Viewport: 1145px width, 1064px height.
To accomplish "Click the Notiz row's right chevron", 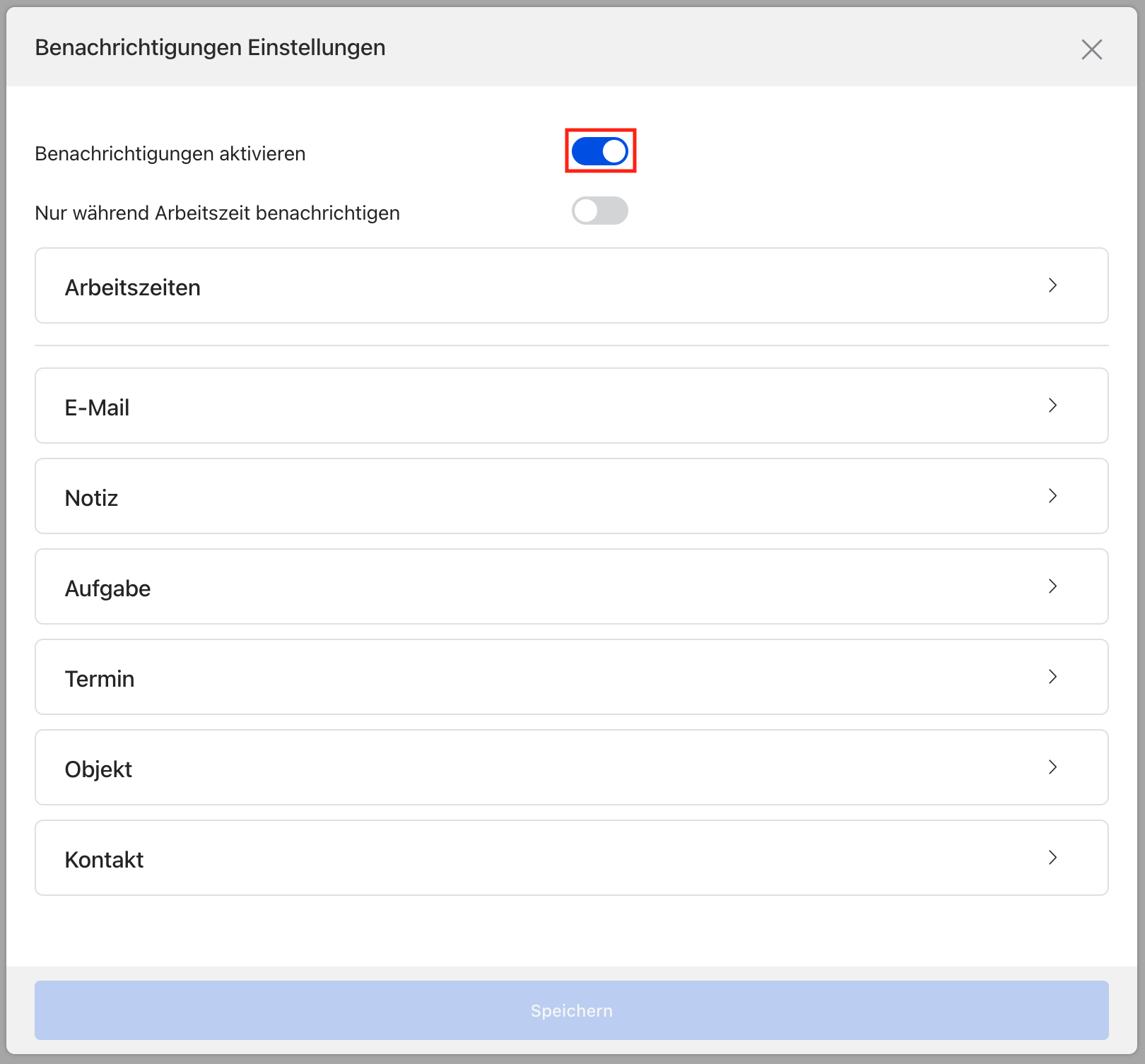I will (x=1052, y=496).
